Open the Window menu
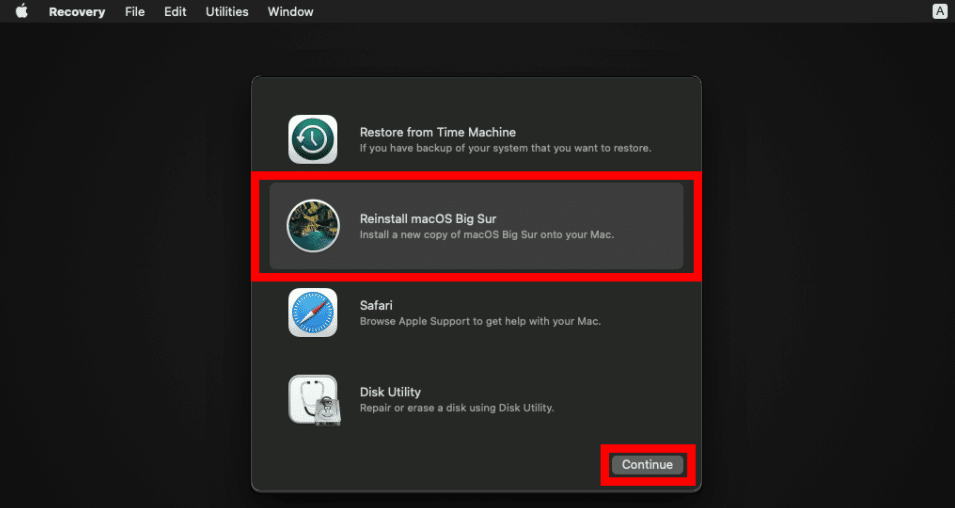Screen dimensions: 955x508 (291, 12)
